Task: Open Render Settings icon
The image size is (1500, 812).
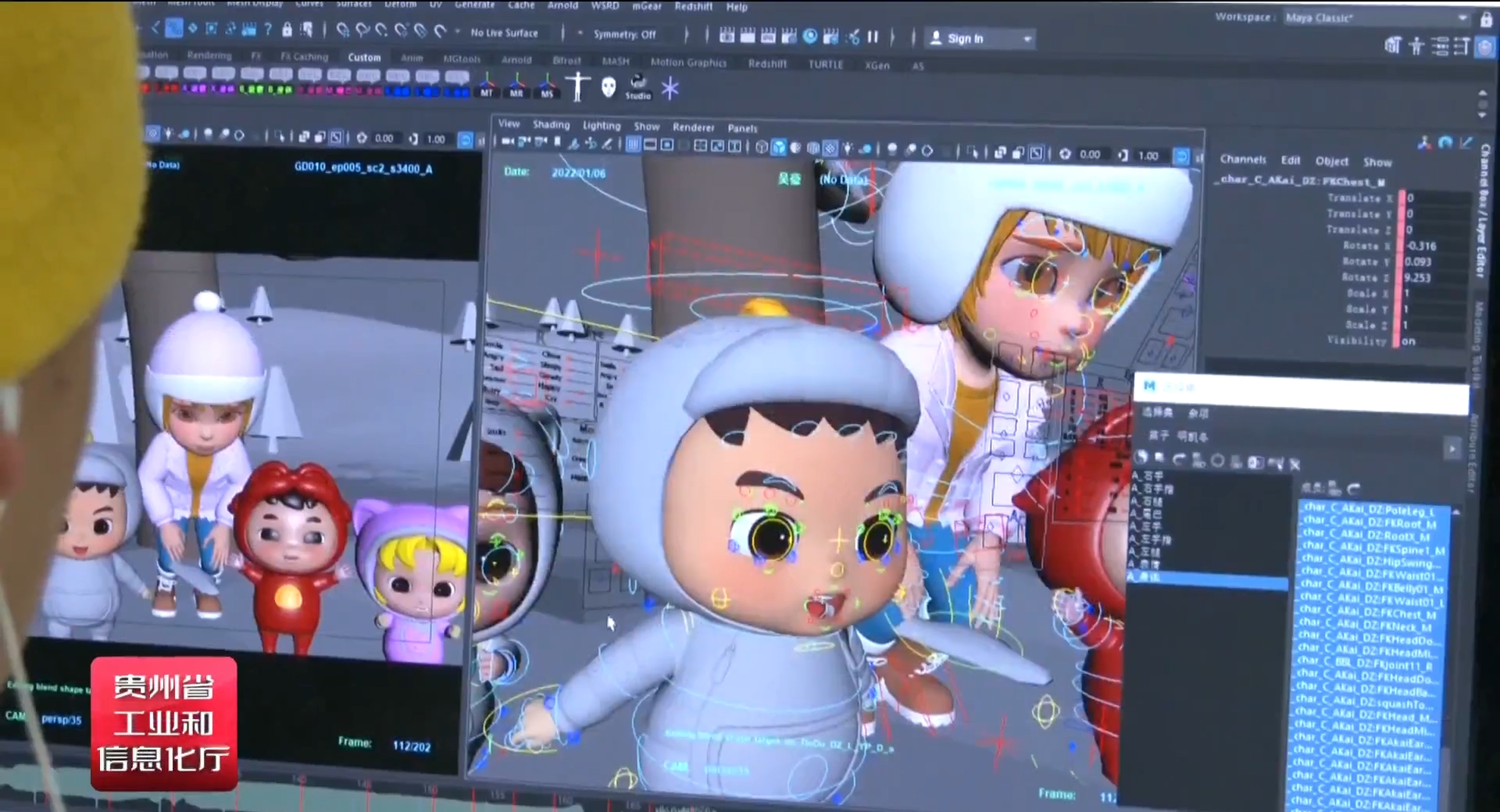Action: [x=789, y=35]
